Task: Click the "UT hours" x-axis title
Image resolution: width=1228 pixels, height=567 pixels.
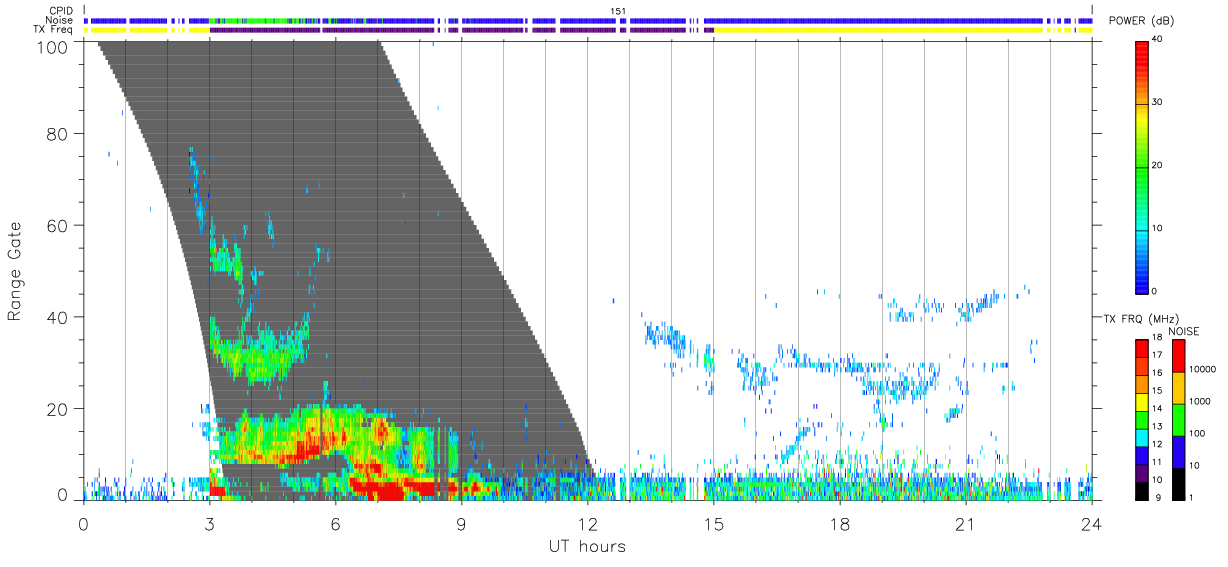Action: (x=587, y=547)
